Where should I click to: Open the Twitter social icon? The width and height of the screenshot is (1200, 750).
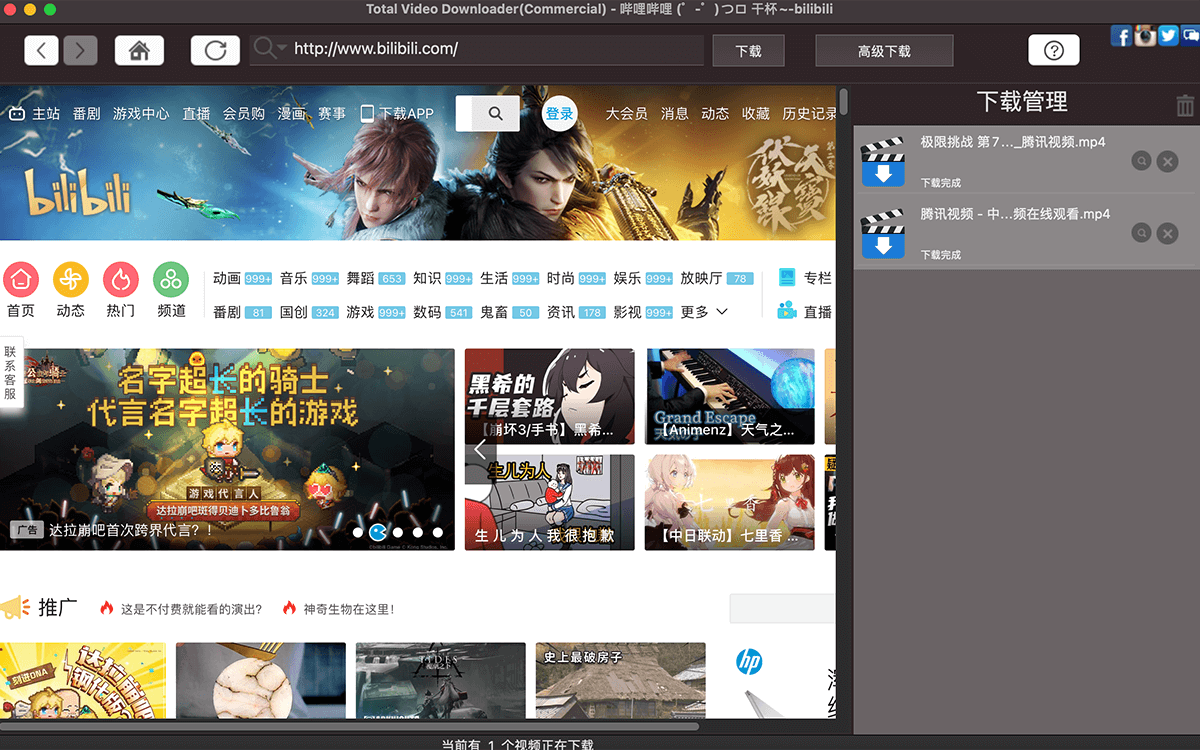(1168, 36)
